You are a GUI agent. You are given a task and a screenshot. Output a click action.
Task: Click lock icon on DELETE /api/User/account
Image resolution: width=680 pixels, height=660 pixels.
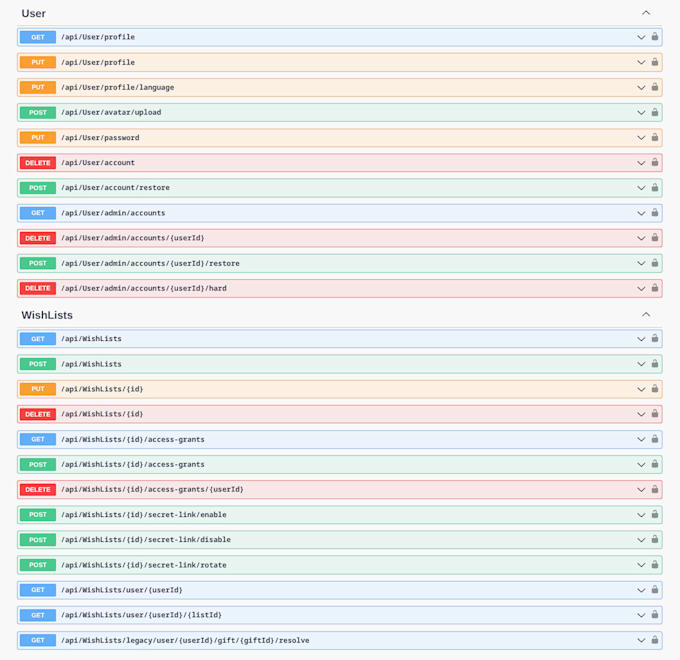coord(654,162)
